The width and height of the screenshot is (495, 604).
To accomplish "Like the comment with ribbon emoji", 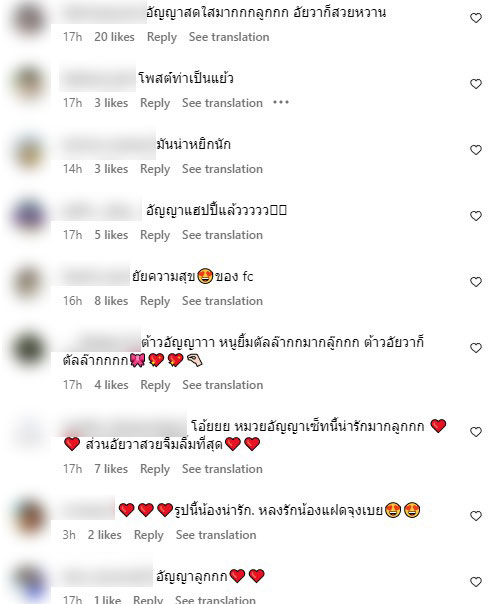I will click(476, 348).
